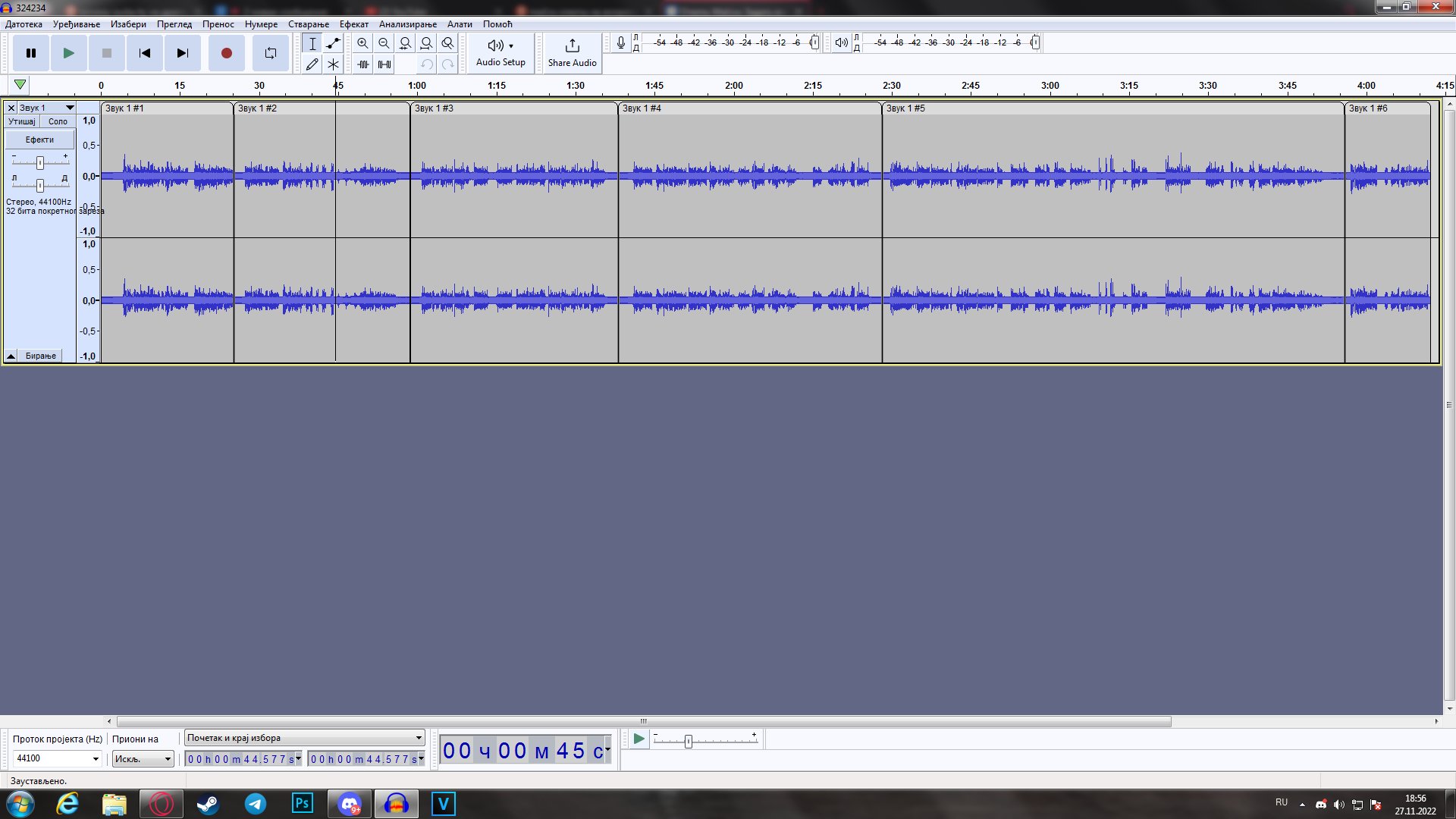The image size is (1456, 819).
Task: Open the Пренос menu
Action: (218, 24)
